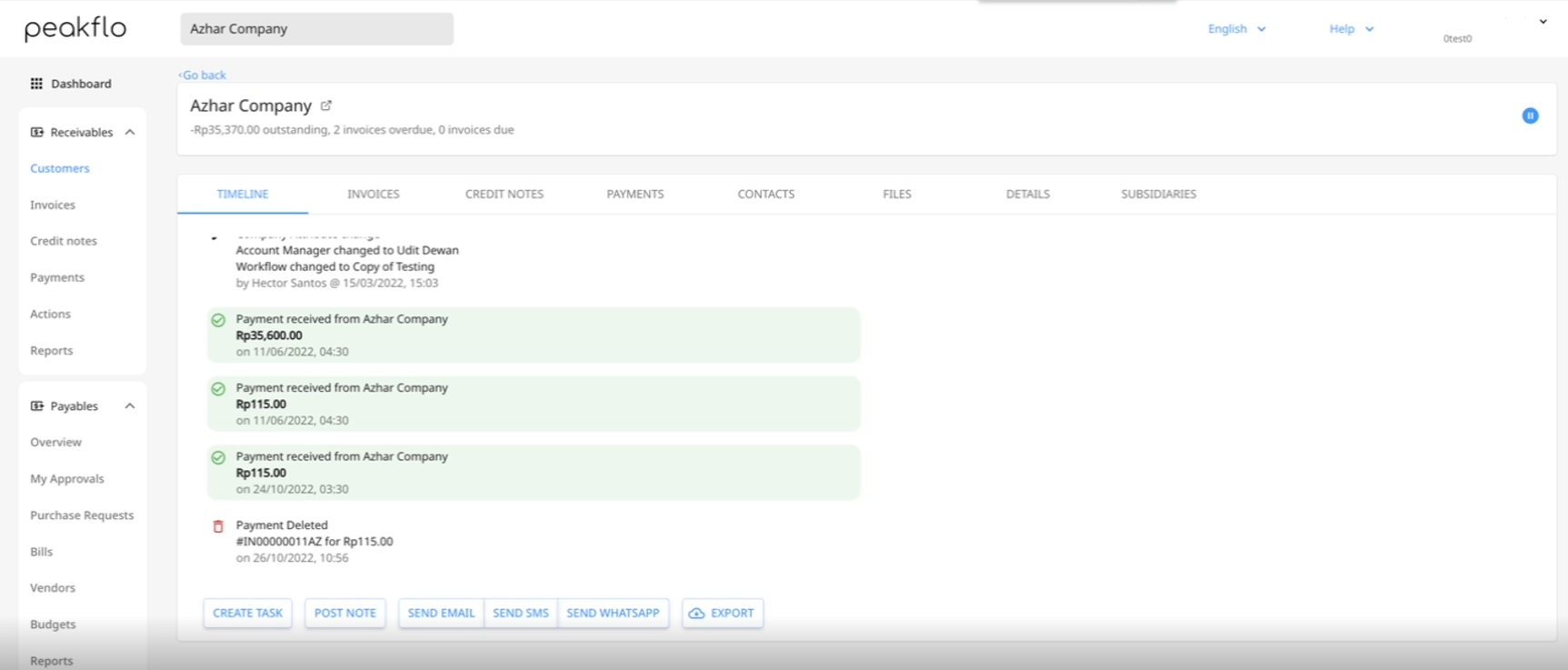Open Invoices in the sidebar
Image resolution: width=1568 pixels, height=670 pixels.
(53, 205)
